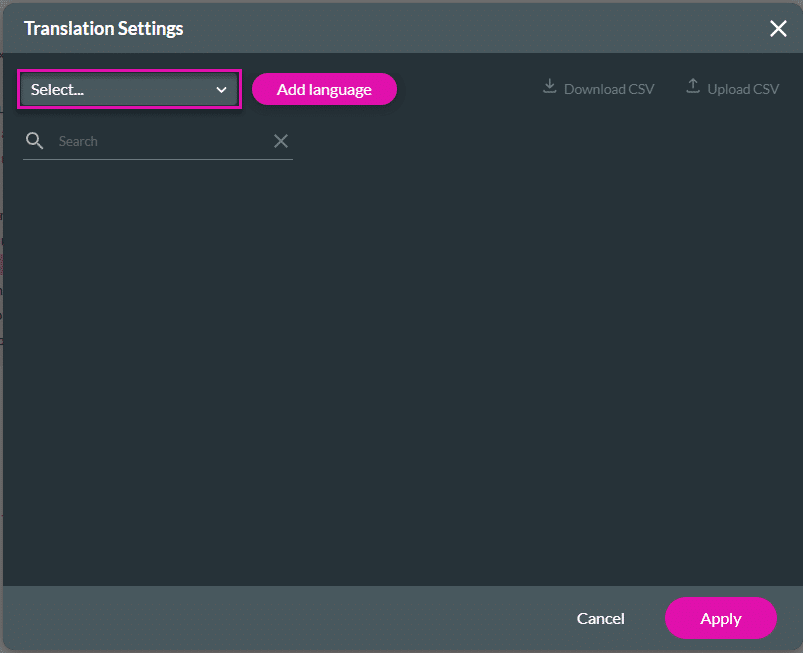Apply the translation settings
The image size is (803, 653).
[720, 618]
